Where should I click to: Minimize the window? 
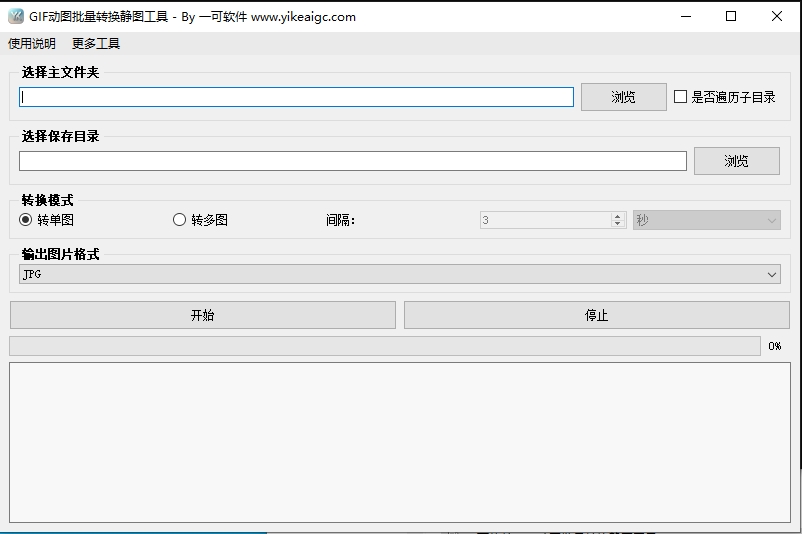(x=686, y=16)
